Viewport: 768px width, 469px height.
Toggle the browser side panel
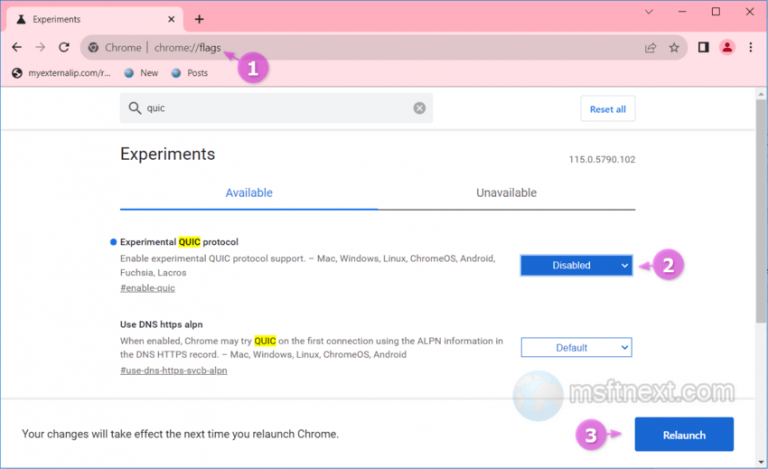click(703, 47)
